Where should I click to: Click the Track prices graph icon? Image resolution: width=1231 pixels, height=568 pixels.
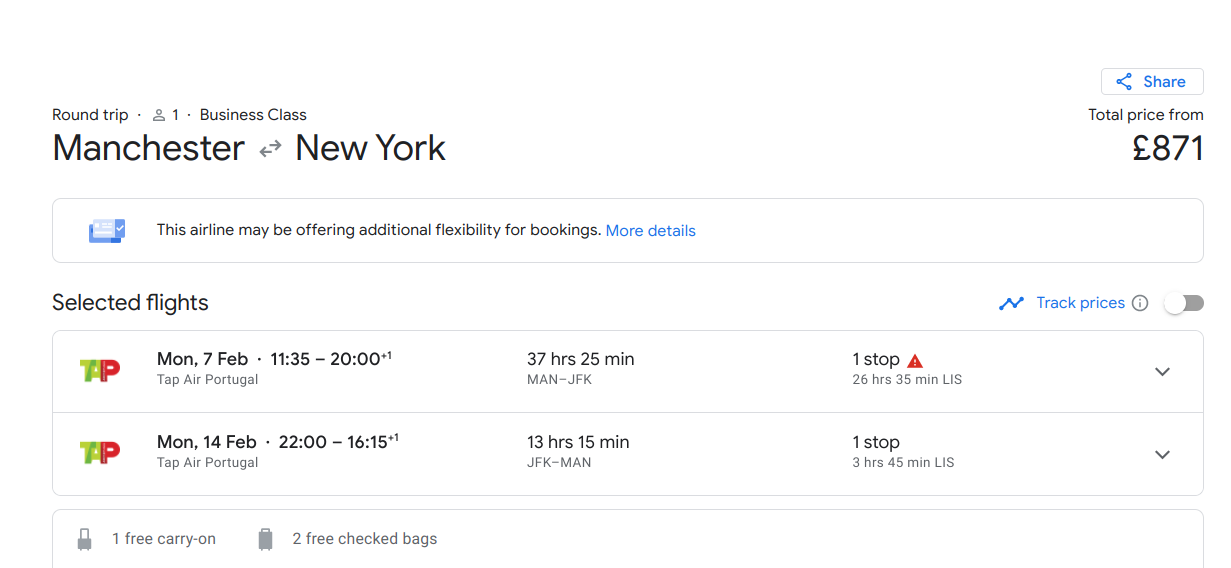tap(1011, 303)
